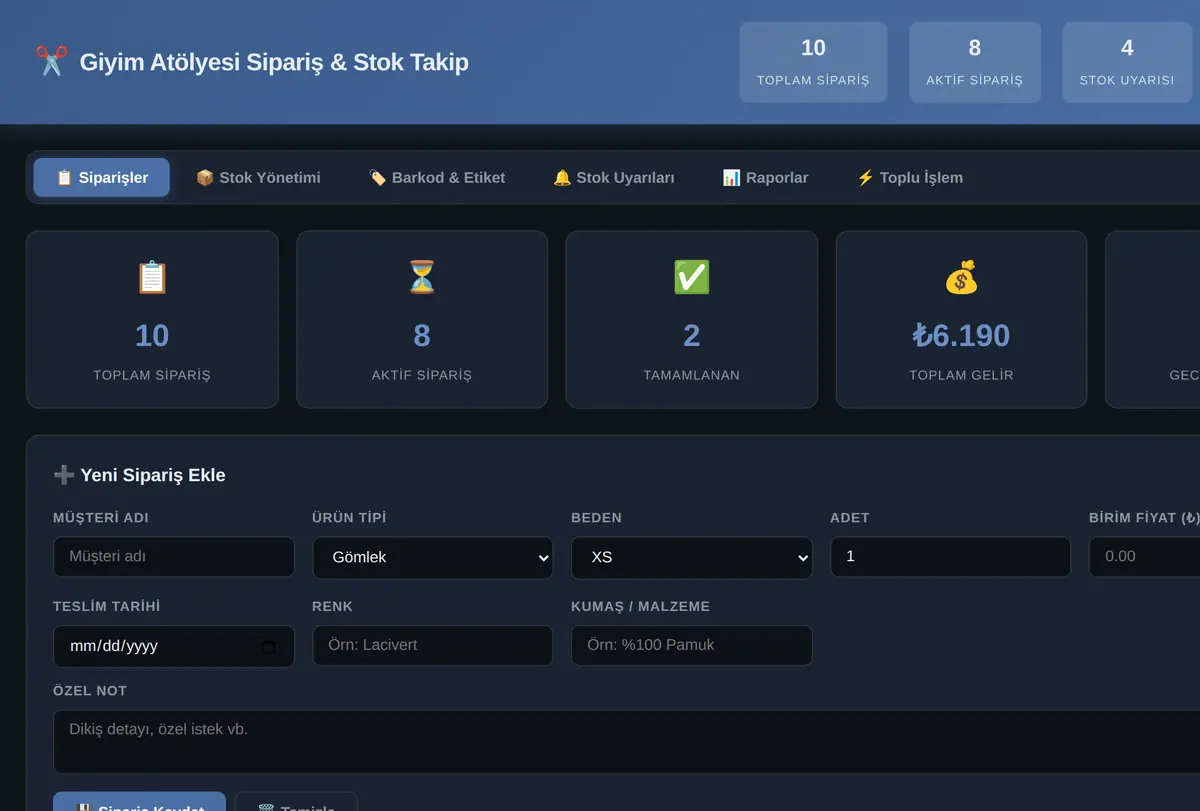Click the header Stok Uyarısı stat box
Viewport: 1200px width, 811px height.
(x=1127, y=62)
